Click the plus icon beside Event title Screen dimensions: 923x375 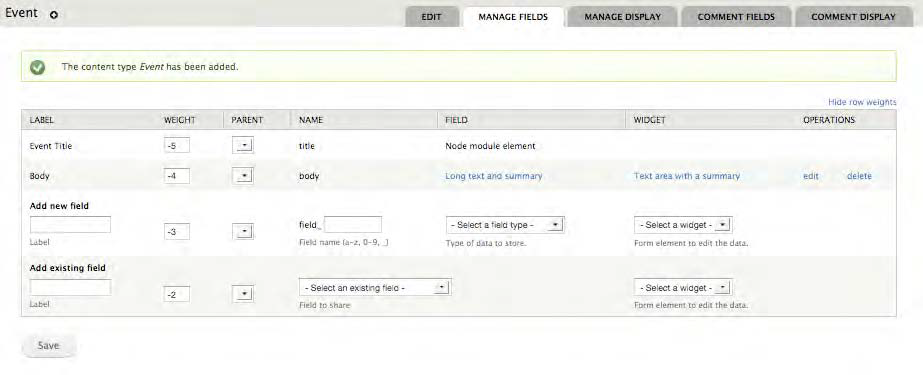coord(54,15)
